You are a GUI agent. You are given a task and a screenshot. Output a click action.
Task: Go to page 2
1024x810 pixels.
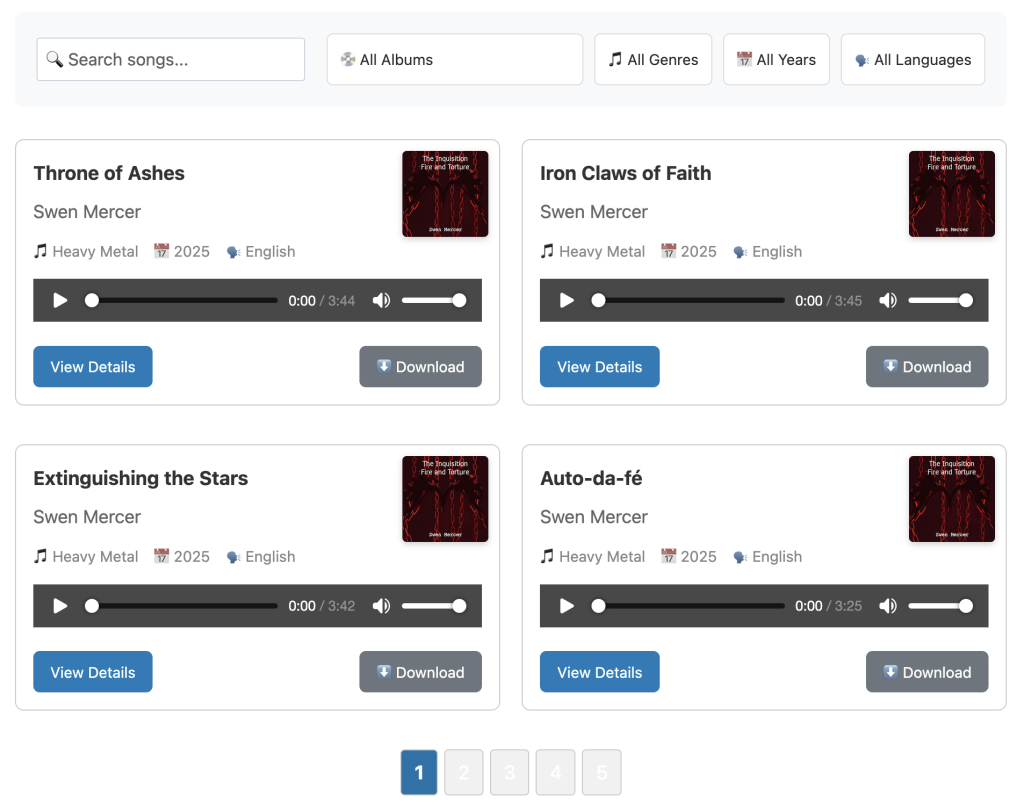[x=463, y=772]
